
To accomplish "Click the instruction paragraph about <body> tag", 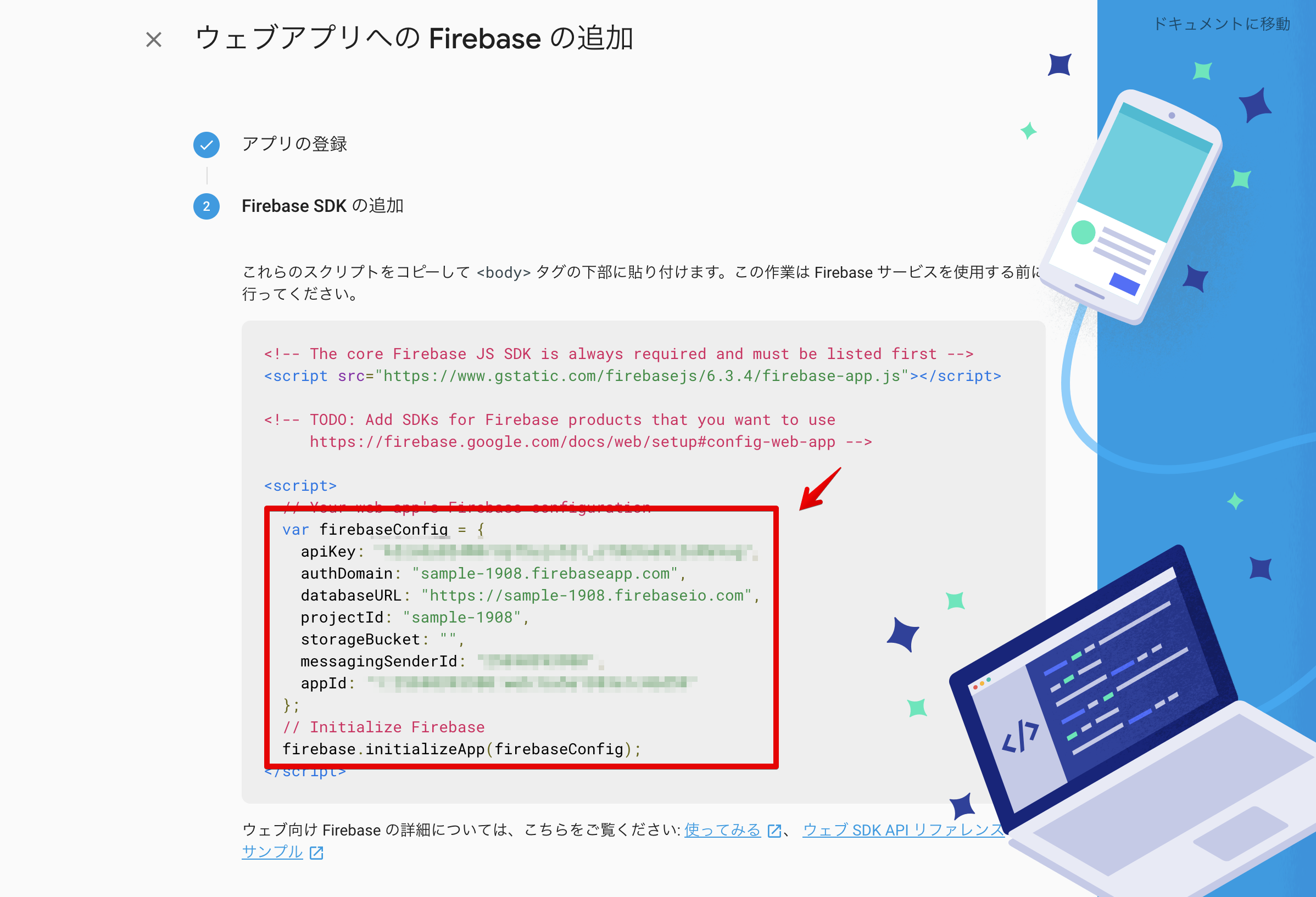I will (641, 283).
